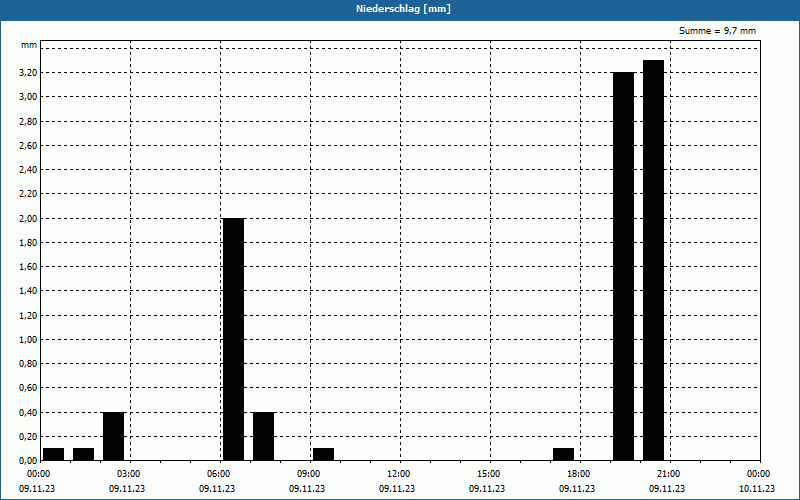The height and width of the screenshot is (500, 800).
Task: Select the 2,00 y-axis label
Action: point(28,218)
